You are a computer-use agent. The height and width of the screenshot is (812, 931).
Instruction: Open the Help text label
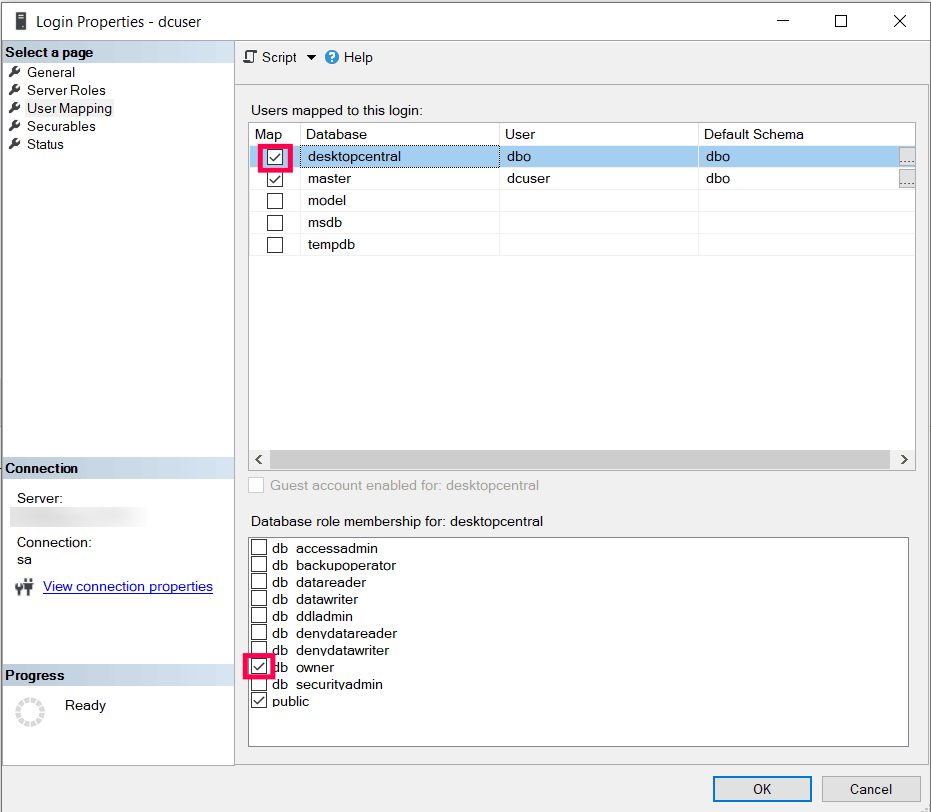tap(358, 58)
